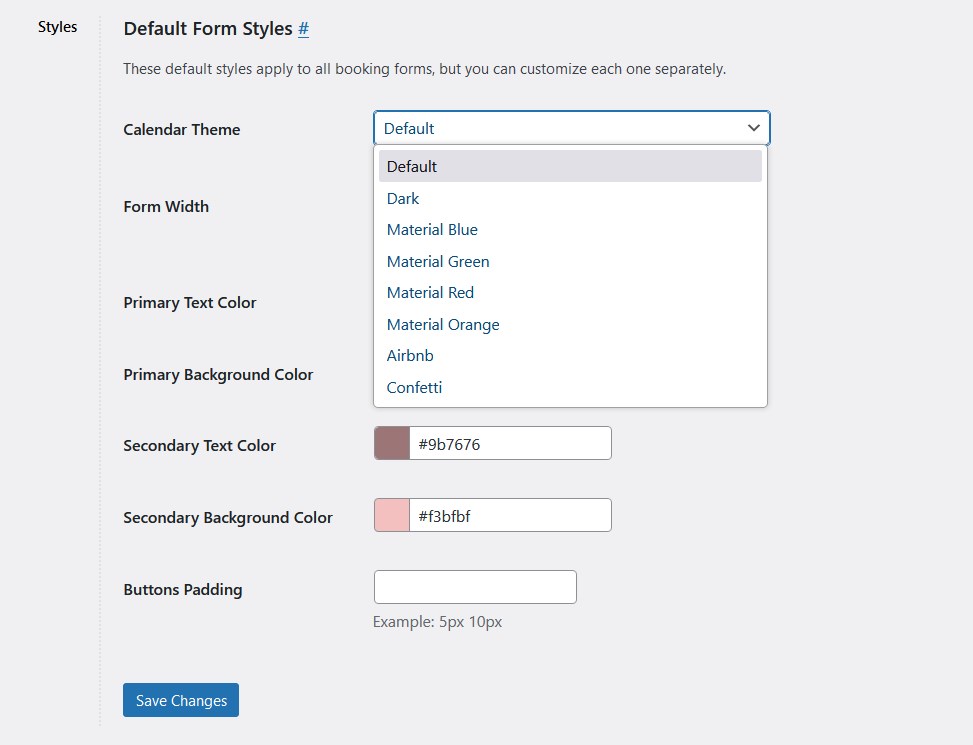Choose Material Red theme
The height and width of the screenshot is (745, 973).
pyautogui.click(x=570, y=293)
